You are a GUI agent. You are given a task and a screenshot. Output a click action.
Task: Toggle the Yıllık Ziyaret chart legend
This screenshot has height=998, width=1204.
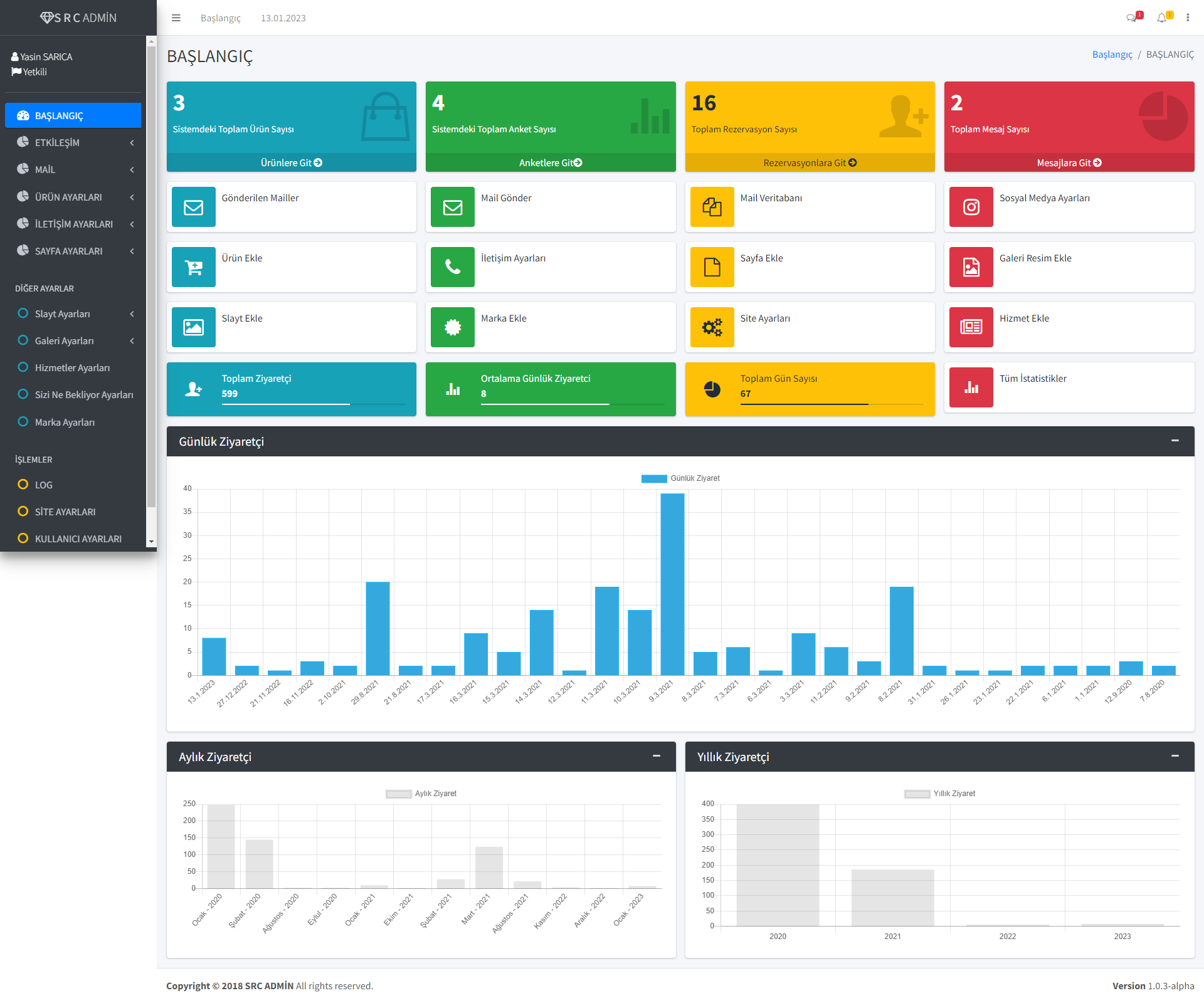[939, 794]
